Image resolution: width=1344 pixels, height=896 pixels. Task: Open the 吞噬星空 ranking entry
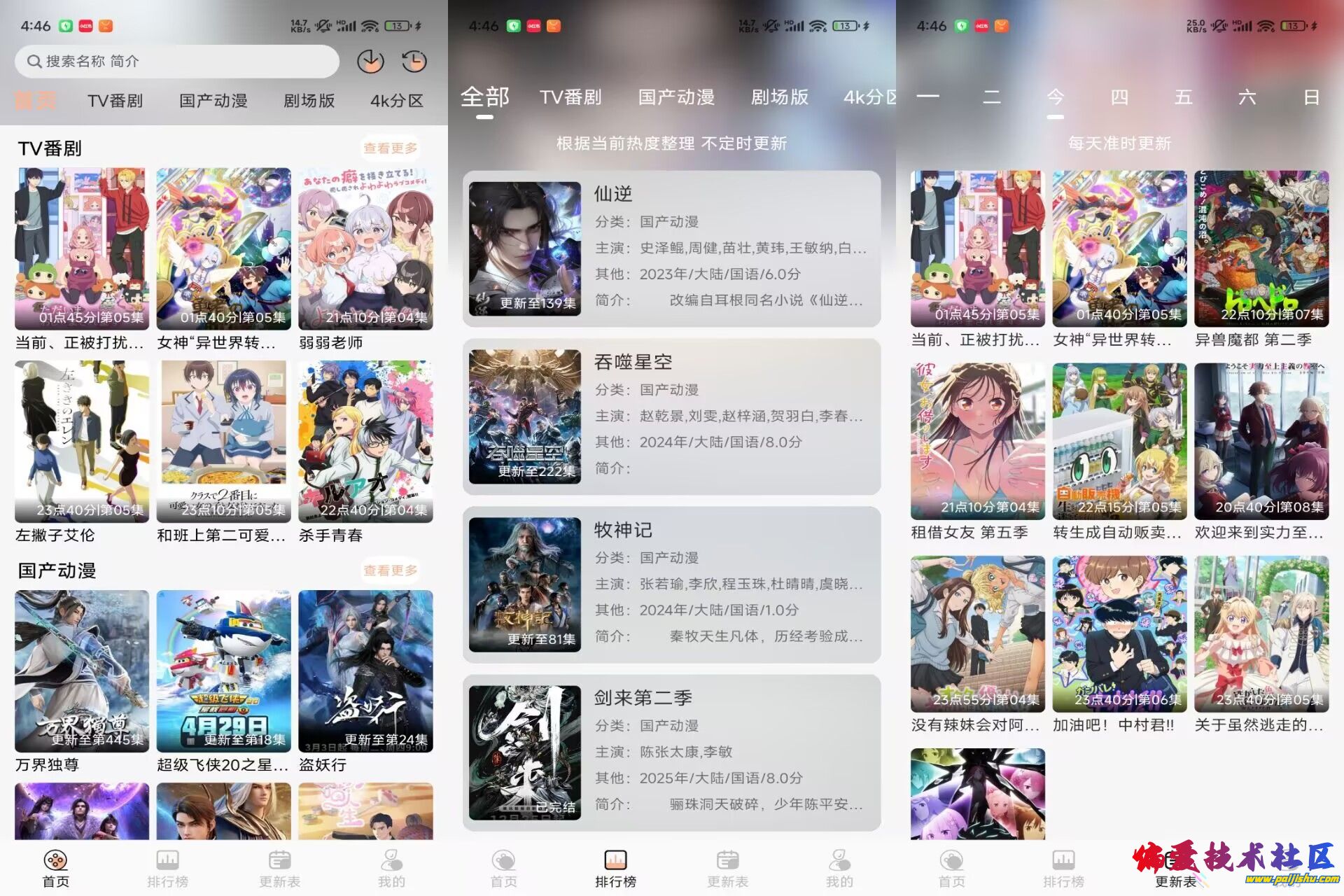671,416
